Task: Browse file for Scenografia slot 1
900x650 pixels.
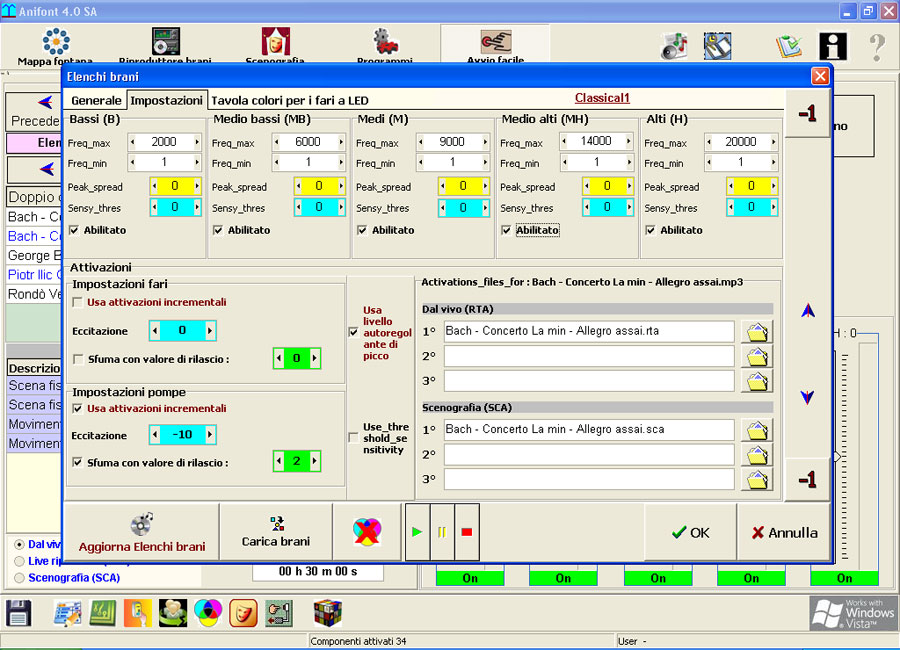Action: 757,430
